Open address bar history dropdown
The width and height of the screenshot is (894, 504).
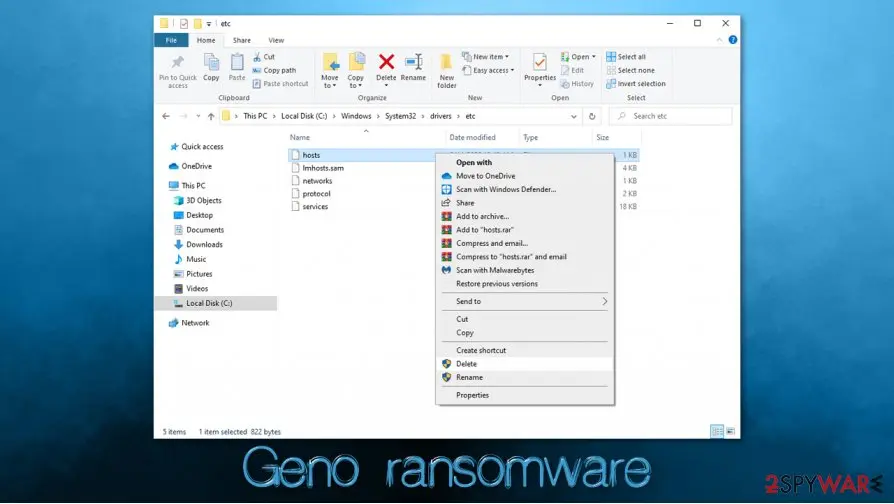click(x=574, y=116)
